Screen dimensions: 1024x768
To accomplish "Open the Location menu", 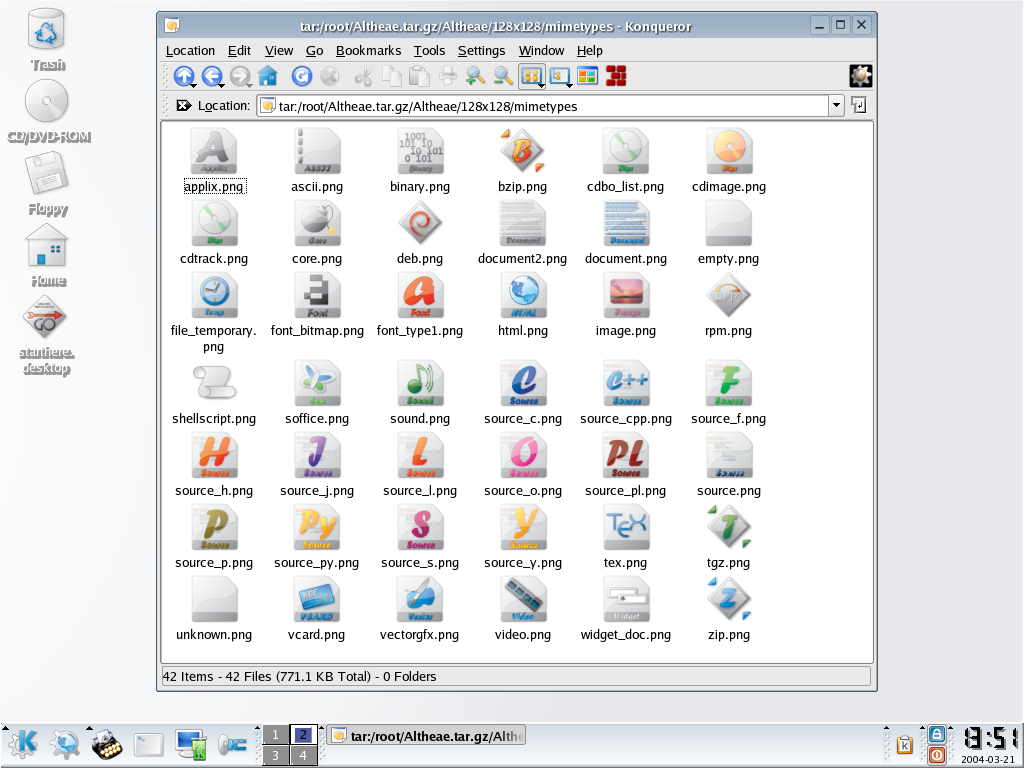I will point(190,51).
